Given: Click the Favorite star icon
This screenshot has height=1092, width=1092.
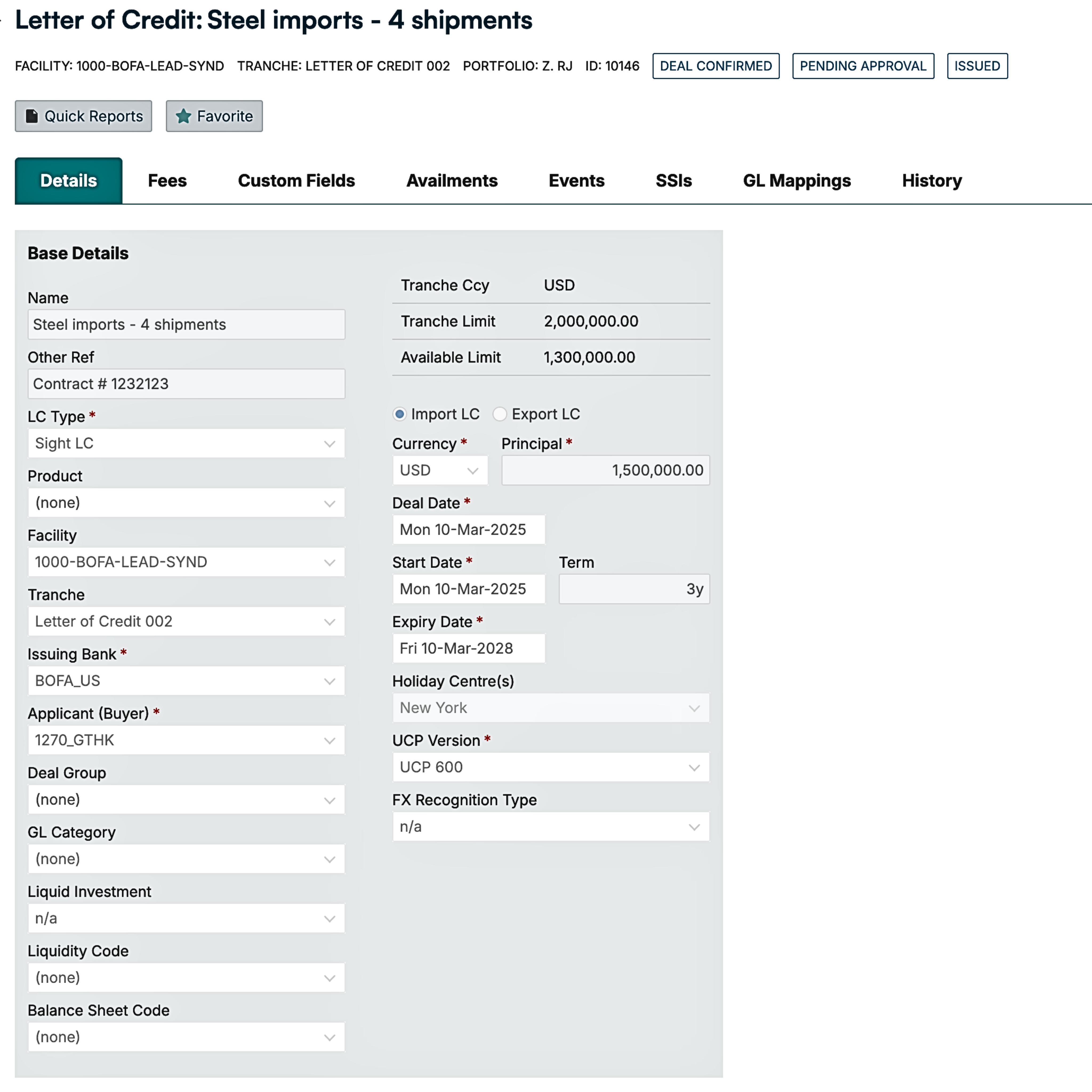Looking at the screenshot, I should pos(183,116).
